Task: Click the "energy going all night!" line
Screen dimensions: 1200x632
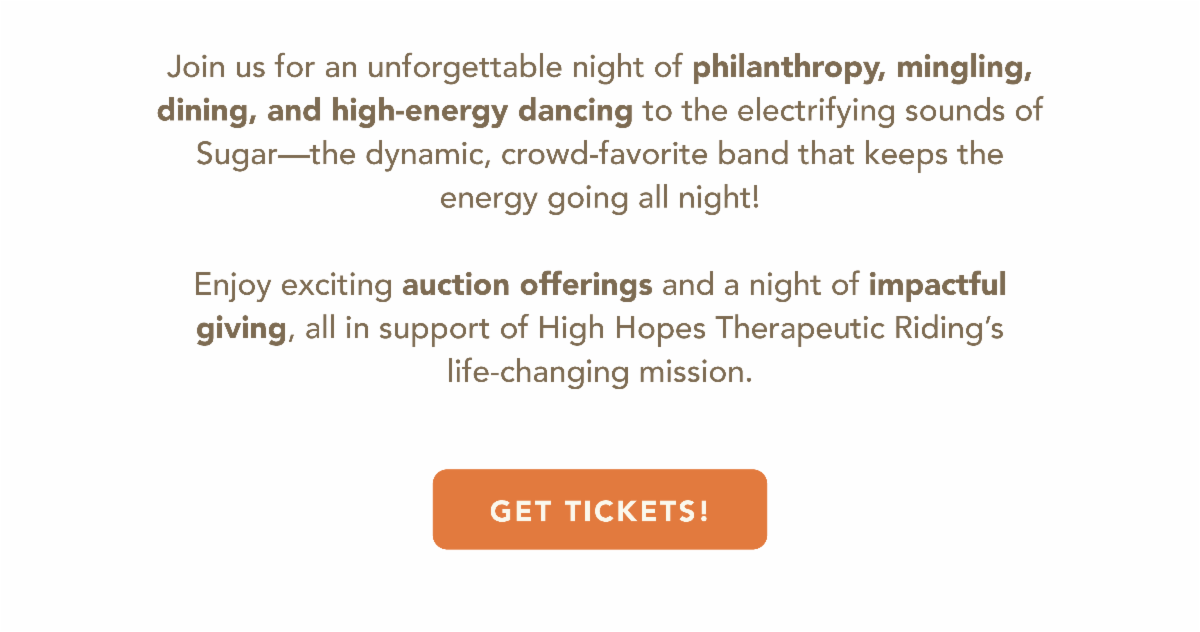Action: (599, 198)
